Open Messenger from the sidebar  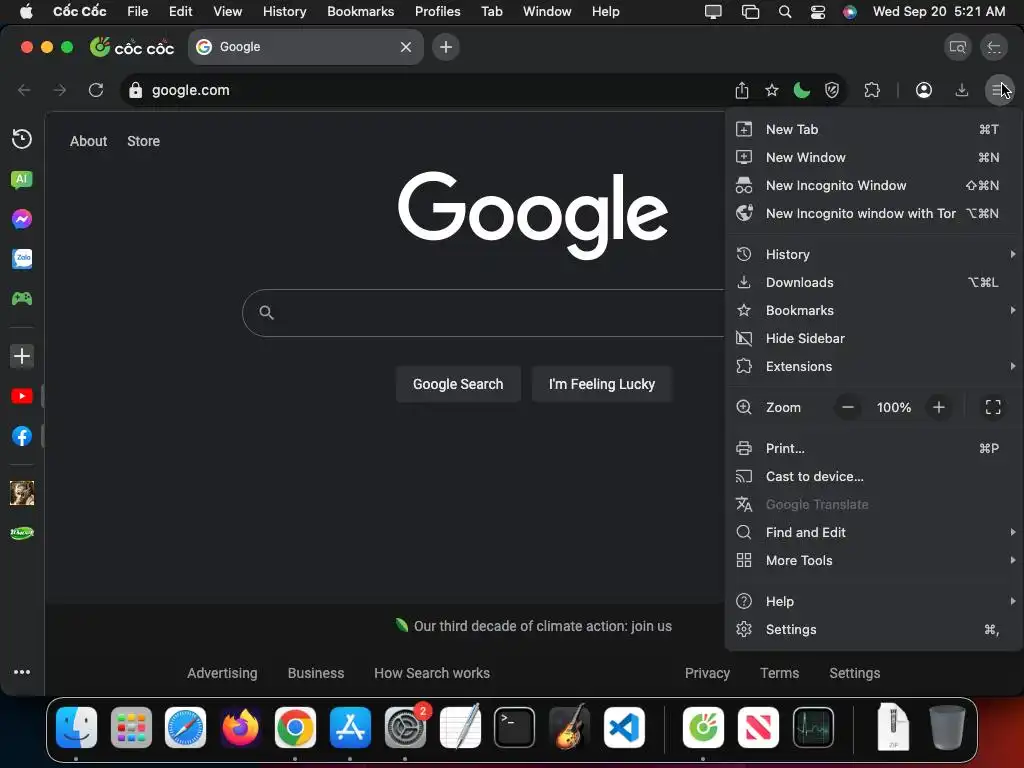pyautogui.click(x=22, y=219)
